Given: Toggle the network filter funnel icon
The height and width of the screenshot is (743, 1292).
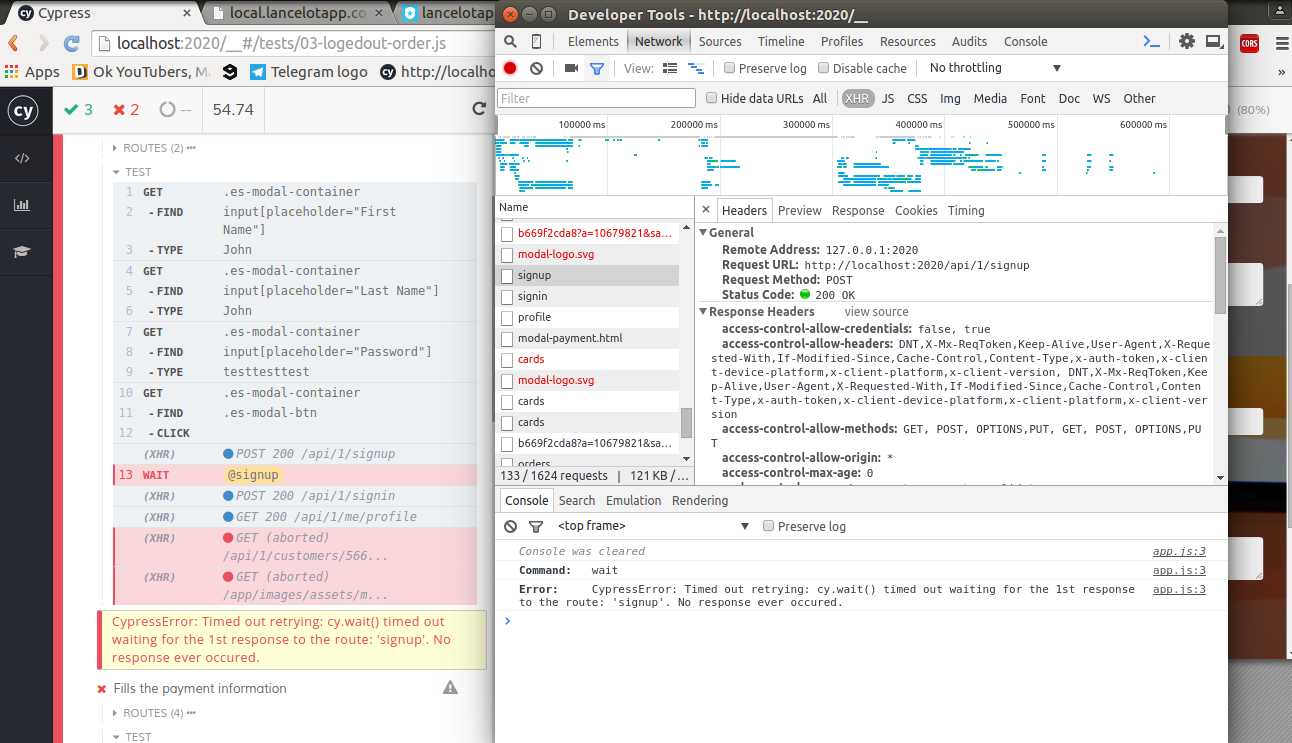Looking at the screenshot, I should 597,68.
